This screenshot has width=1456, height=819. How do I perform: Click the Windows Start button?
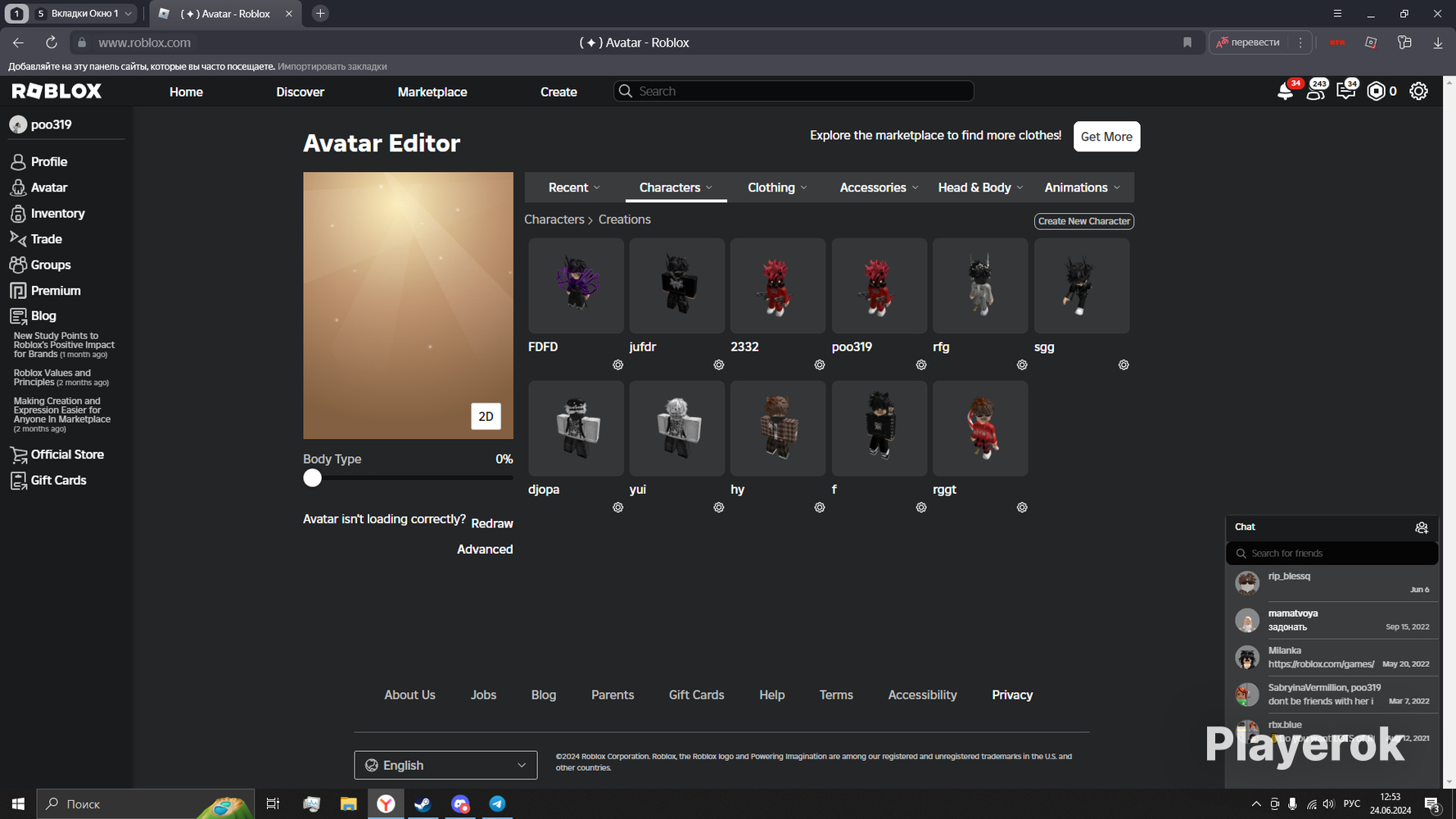(18, 804)
